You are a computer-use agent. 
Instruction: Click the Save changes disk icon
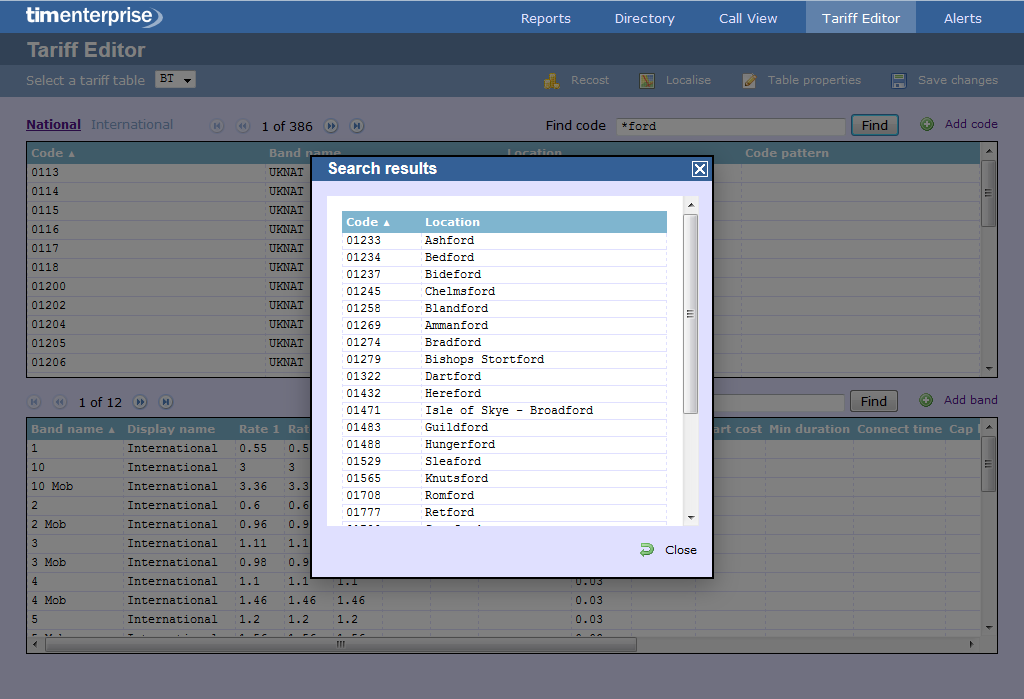coord(899,81)
